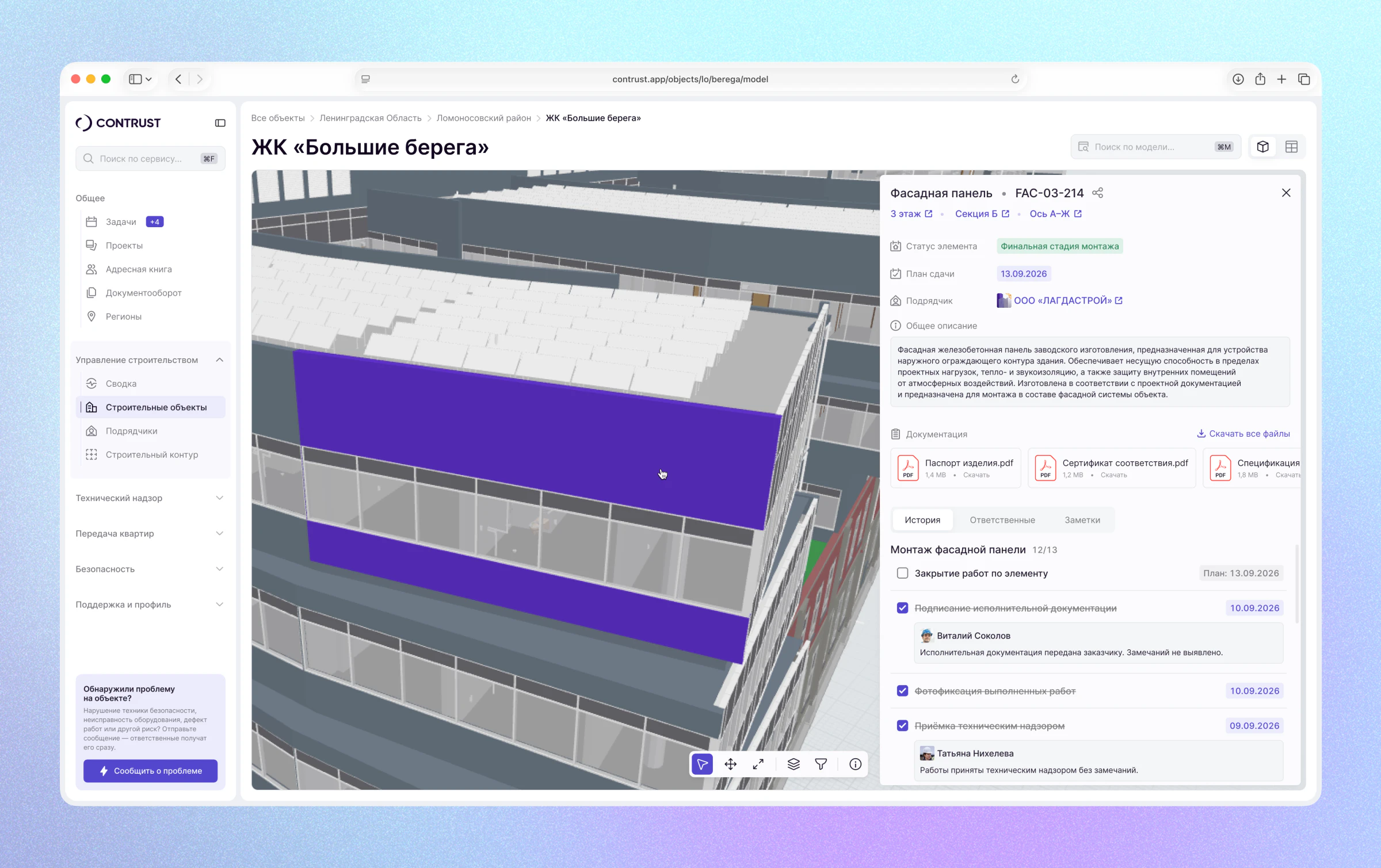Collapse the Contrust sidebar panel icon
This screenshot has height=868, width=1381.
point(220,123)
